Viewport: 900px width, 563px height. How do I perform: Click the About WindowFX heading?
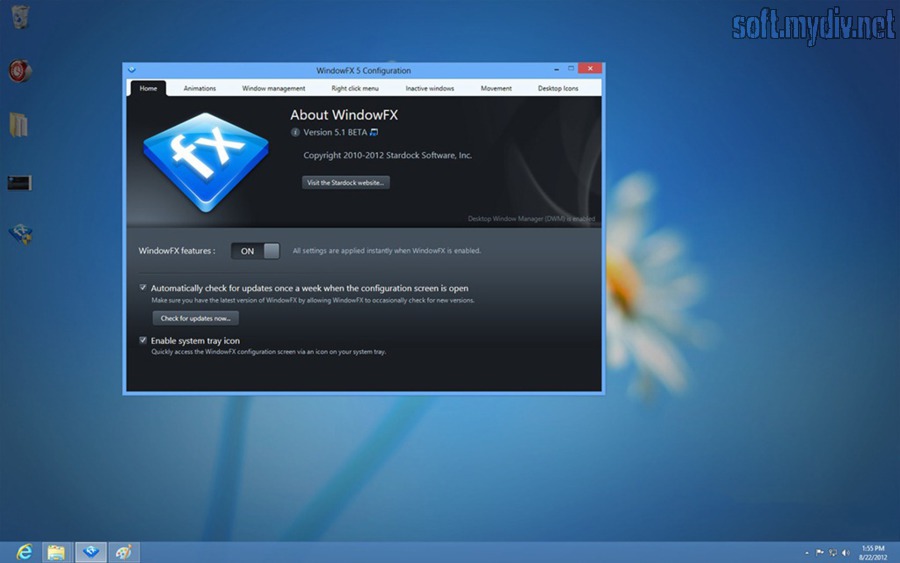pyautogui.click(x=344, y=115)
